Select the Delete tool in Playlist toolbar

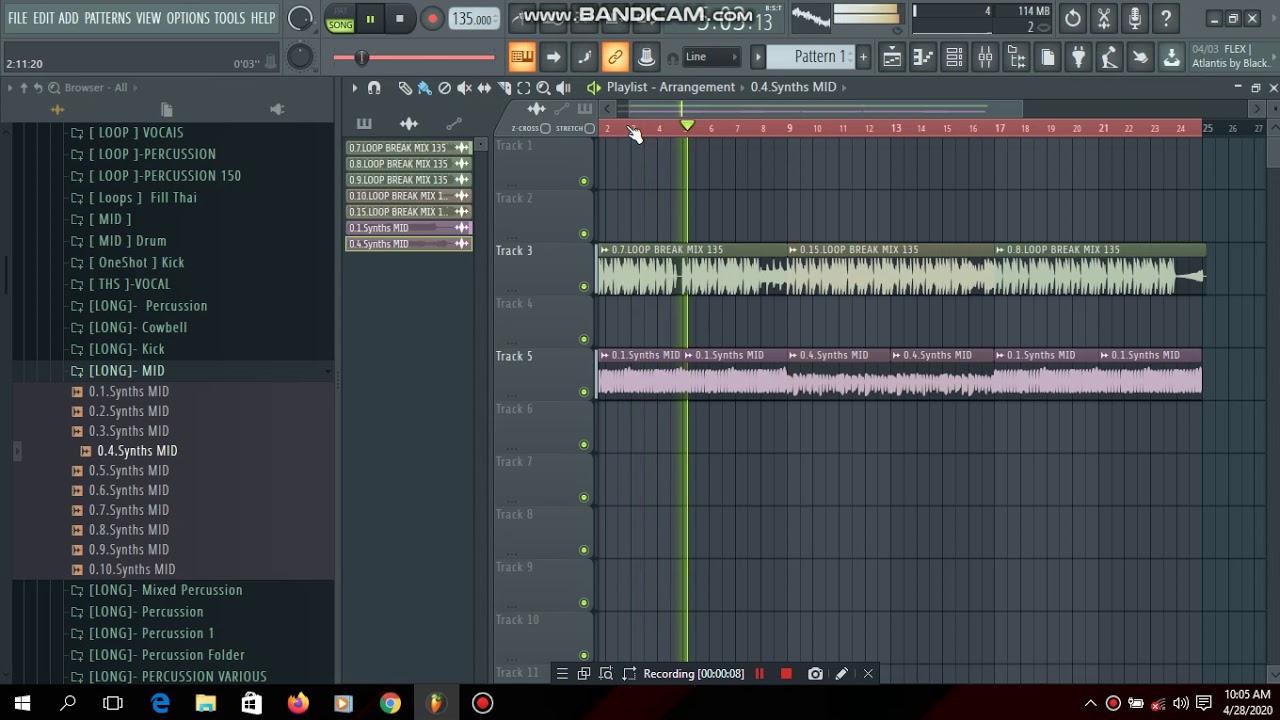point(444,88)
